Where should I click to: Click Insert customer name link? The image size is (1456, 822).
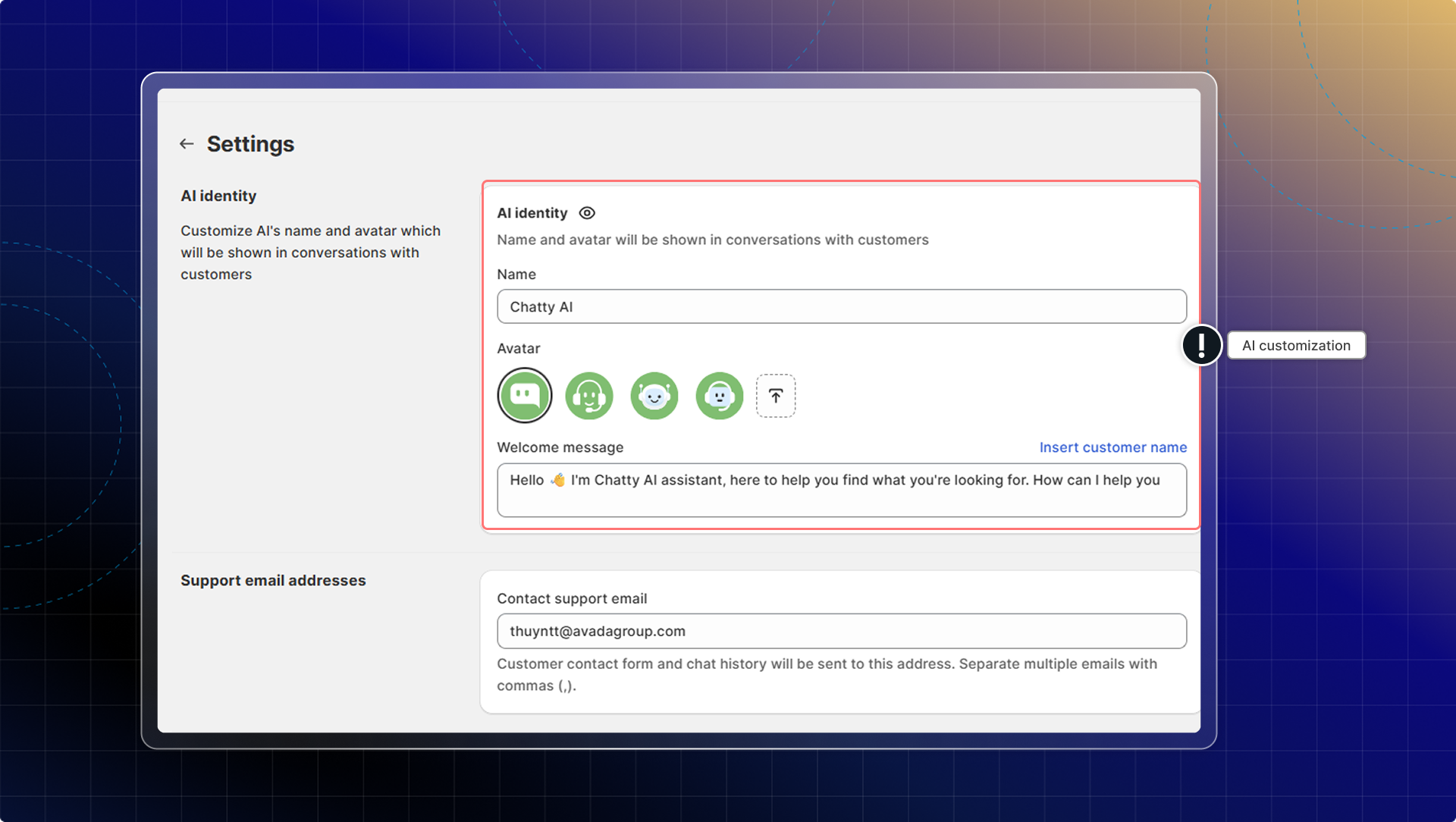point(1112,447)
